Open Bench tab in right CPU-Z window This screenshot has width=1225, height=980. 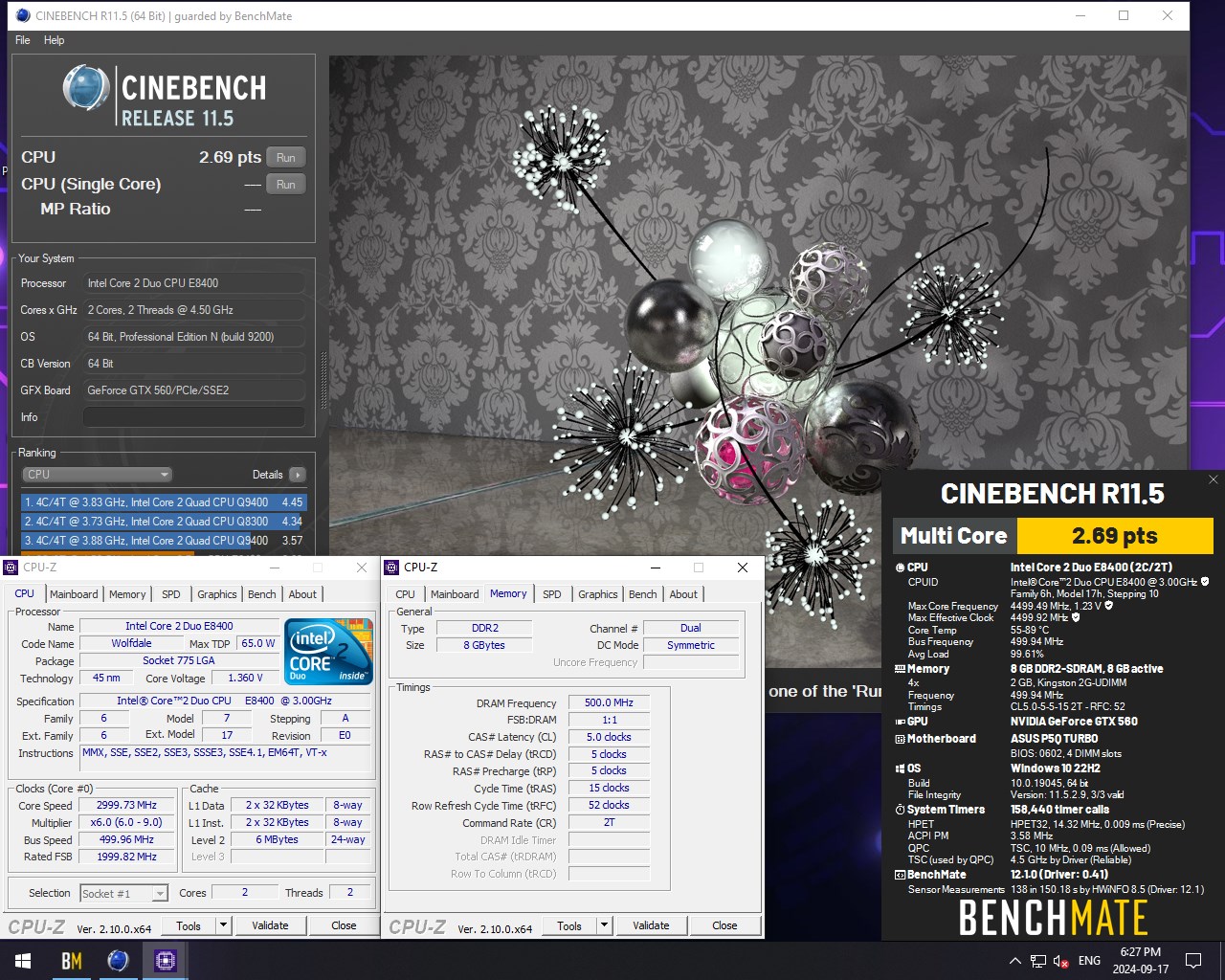coord(643,594)
